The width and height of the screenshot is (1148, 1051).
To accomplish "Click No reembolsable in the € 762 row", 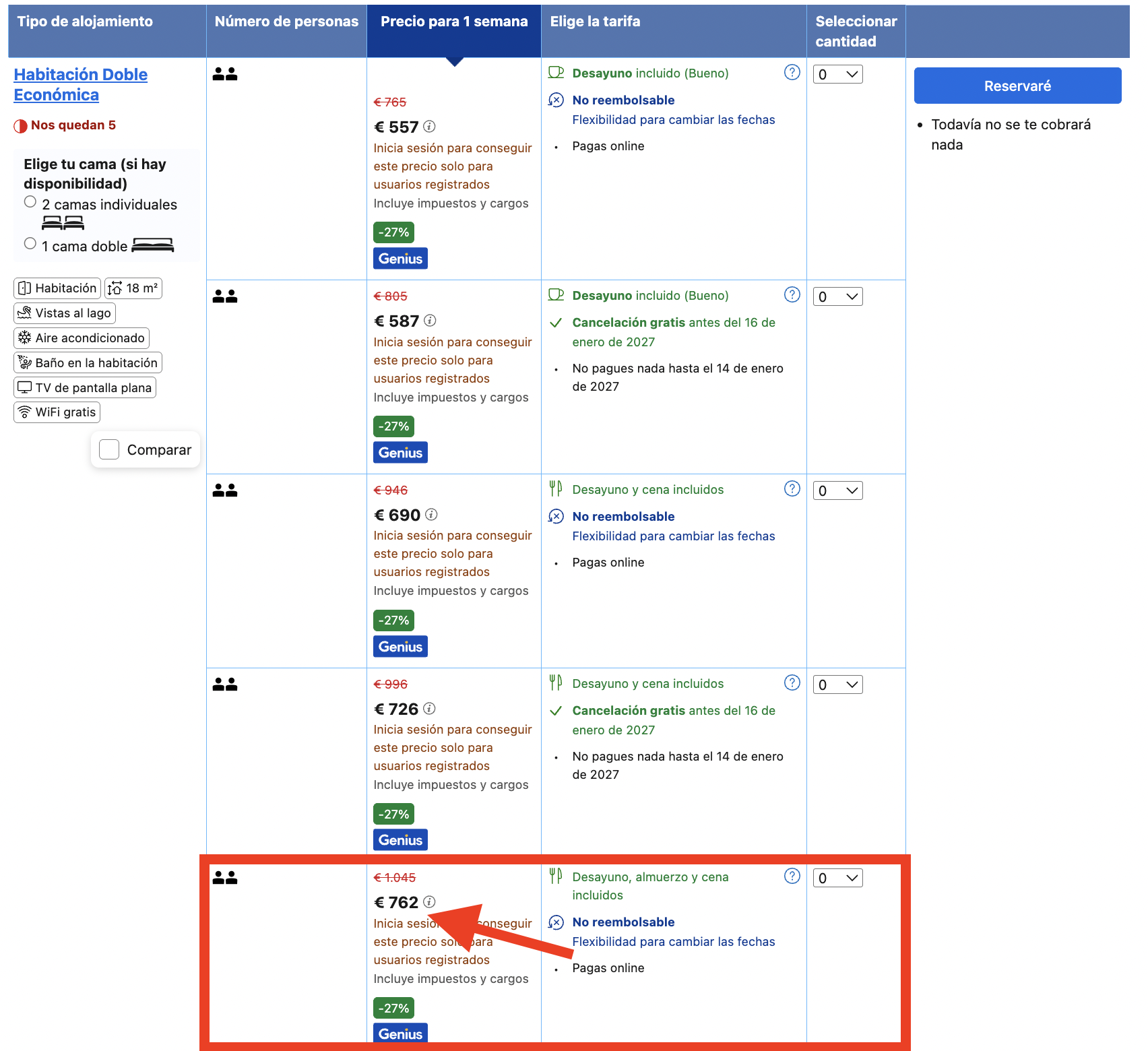I will point(623,922).
